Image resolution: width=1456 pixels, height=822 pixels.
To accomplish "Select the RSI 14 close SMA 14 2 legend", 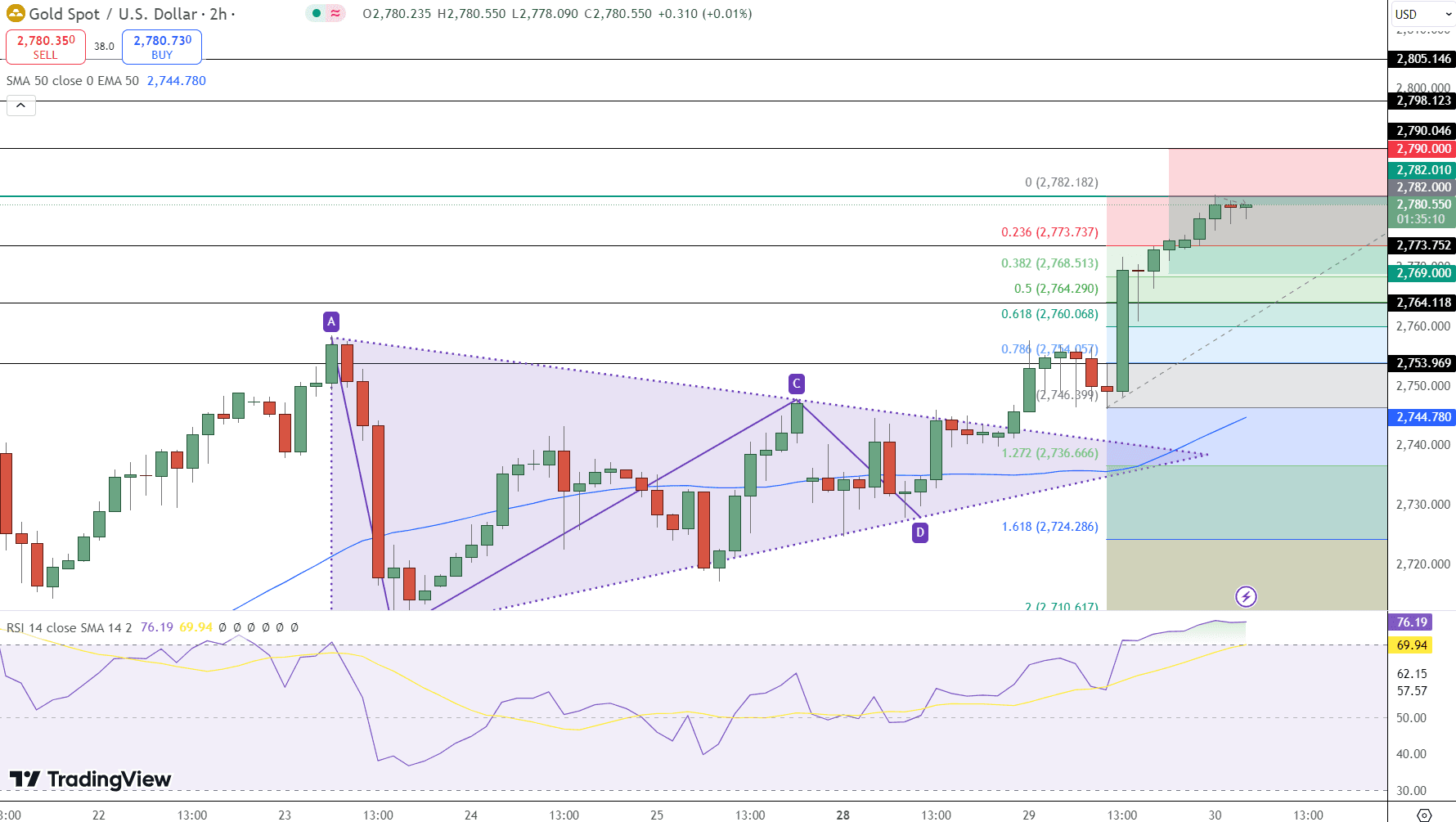I will (70, 627).
